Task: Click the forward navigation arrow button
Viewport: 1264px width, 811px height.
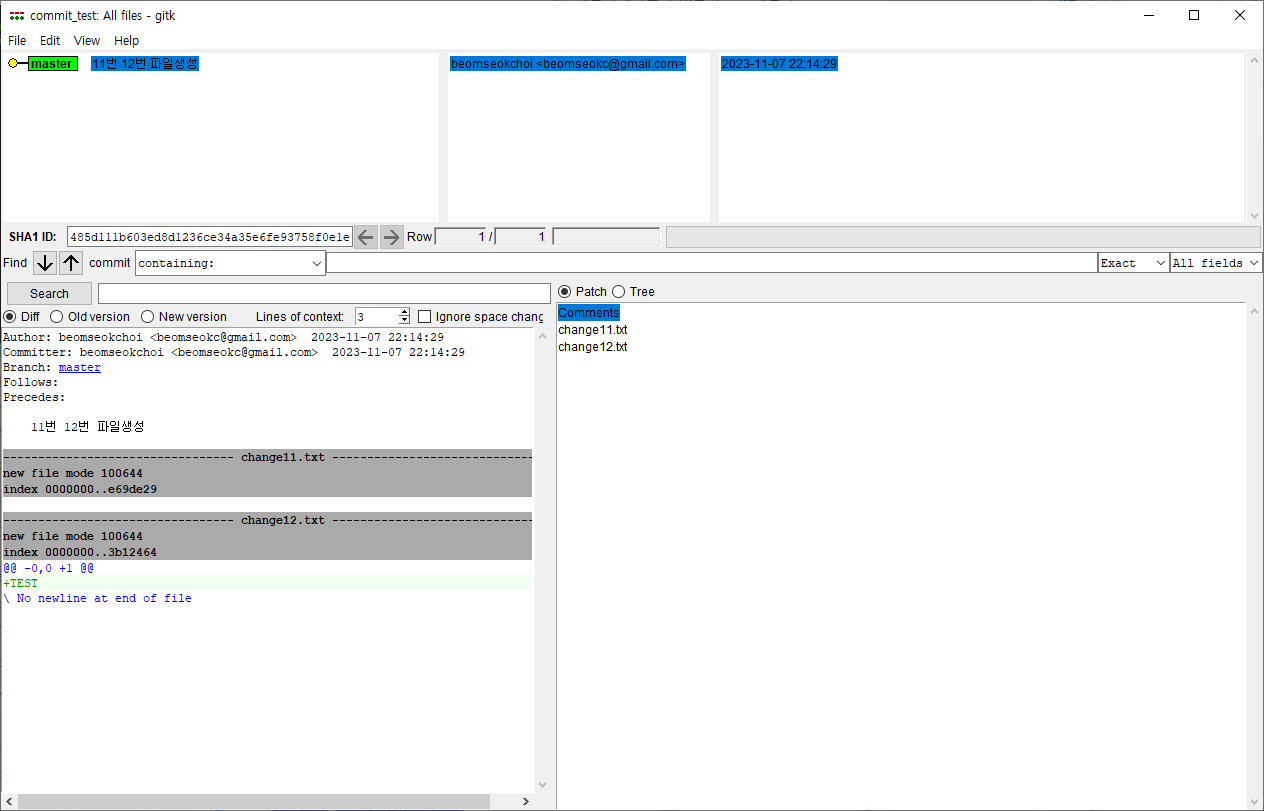Action: [x=391, y=236]
